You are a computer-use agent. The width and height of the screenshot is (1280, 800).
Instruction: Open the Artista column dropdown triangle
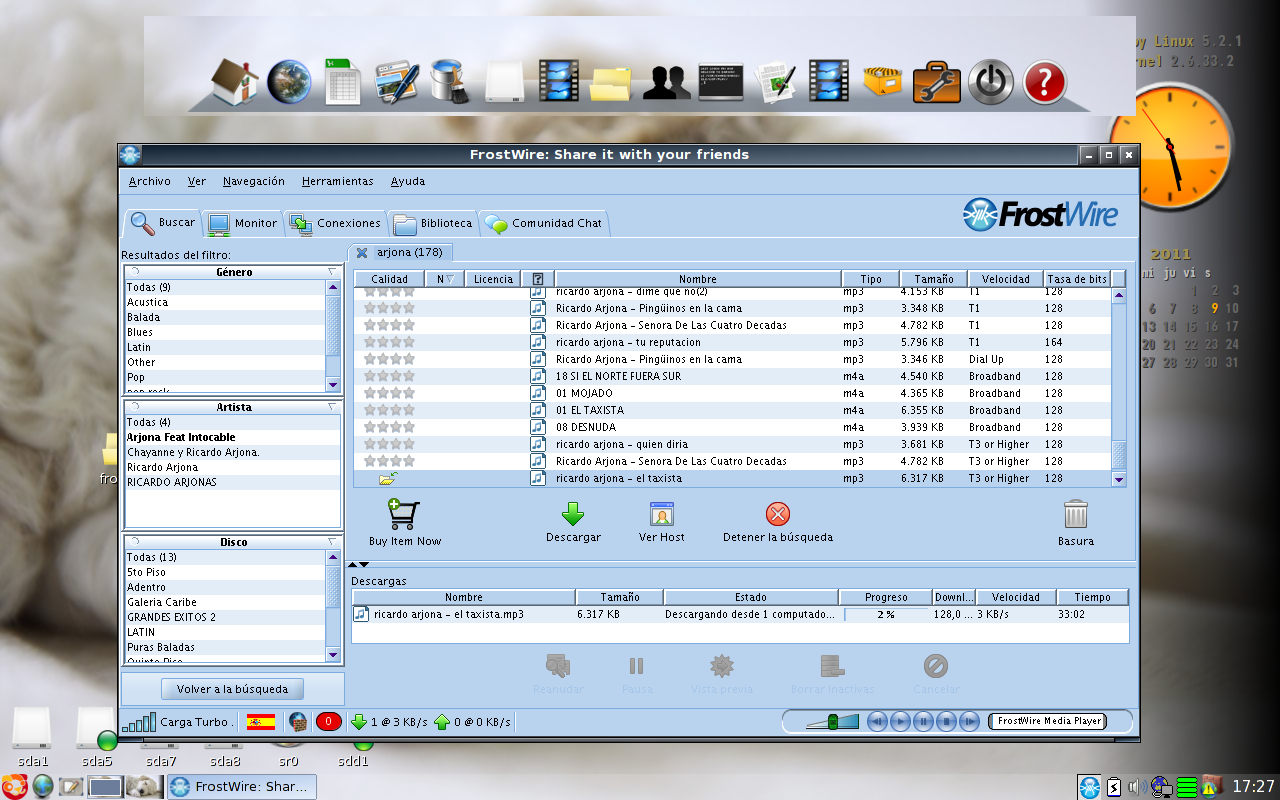point(332,407)
